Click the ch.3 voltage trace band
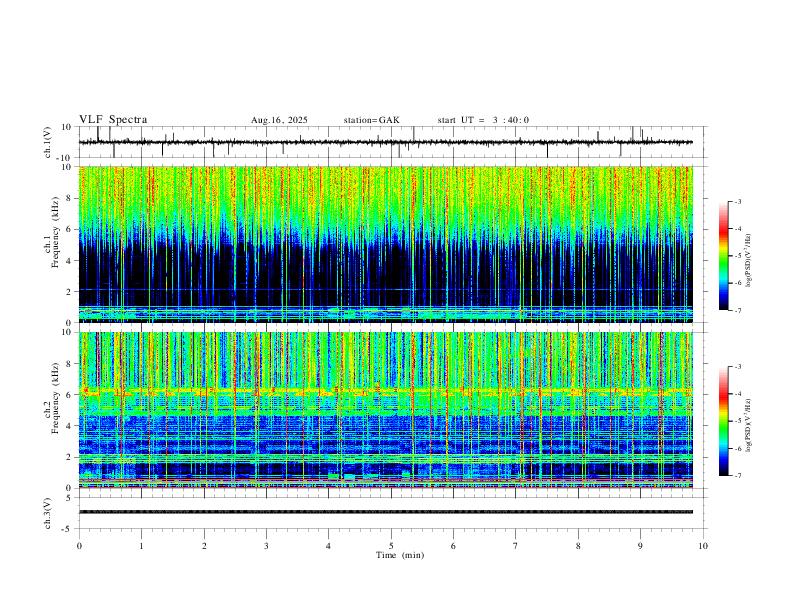The width and height of the screenshot is (792, 612). coord(385,512)
